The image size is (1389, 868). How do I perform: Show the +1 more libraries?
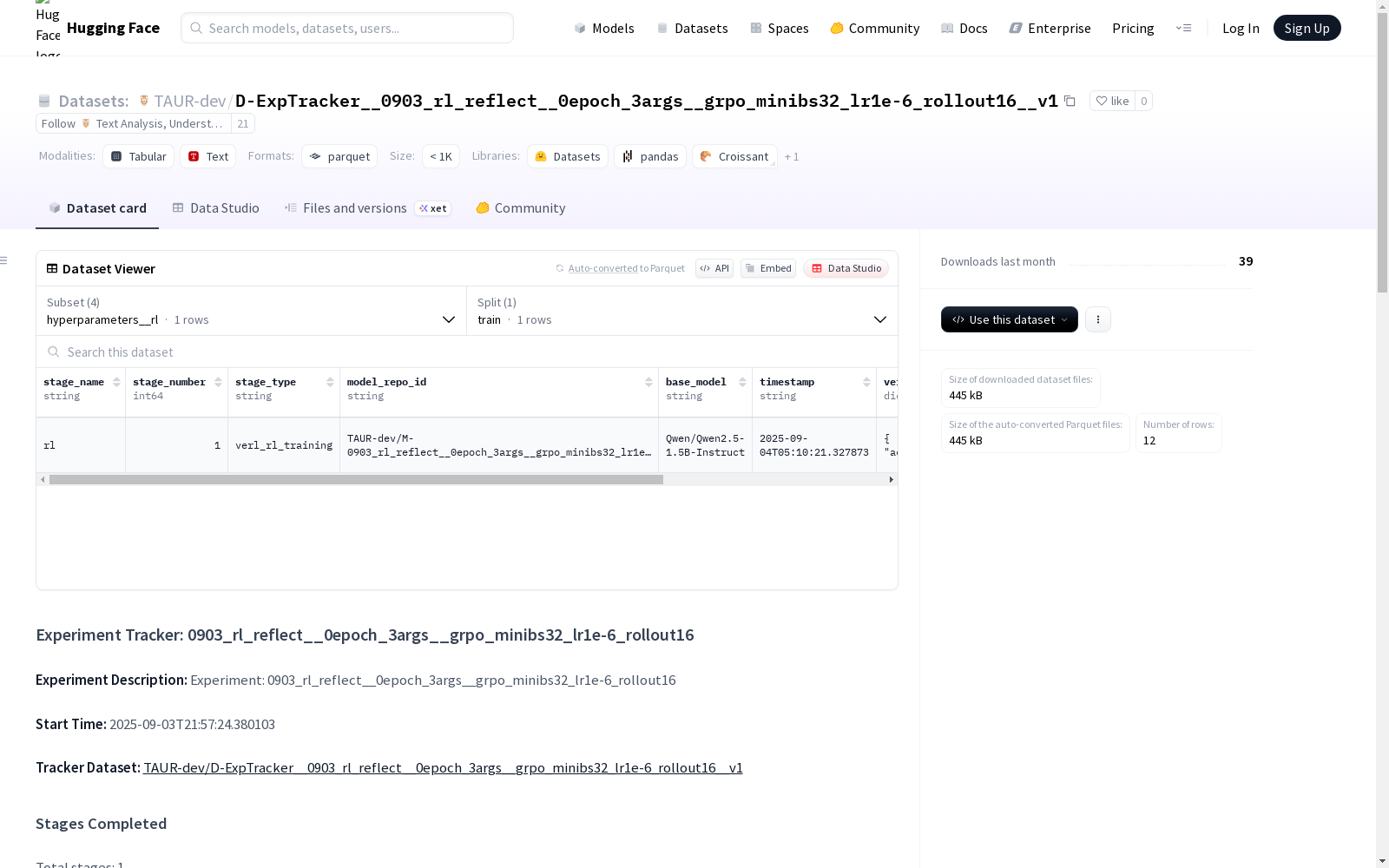tap(792, 156)
